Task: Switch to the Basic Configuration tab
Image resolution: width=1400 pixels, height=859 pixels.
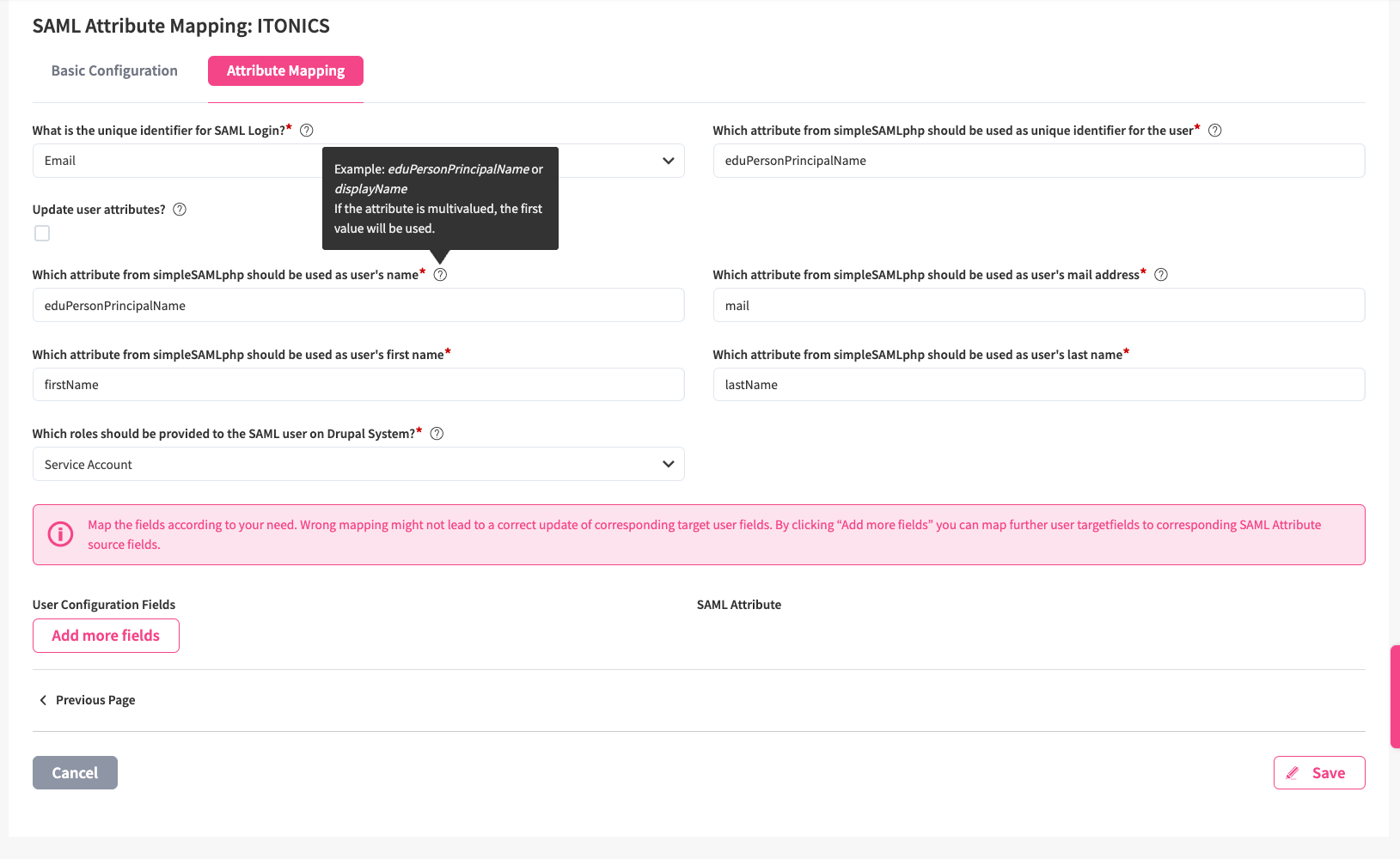Action: tap(114, 71)
